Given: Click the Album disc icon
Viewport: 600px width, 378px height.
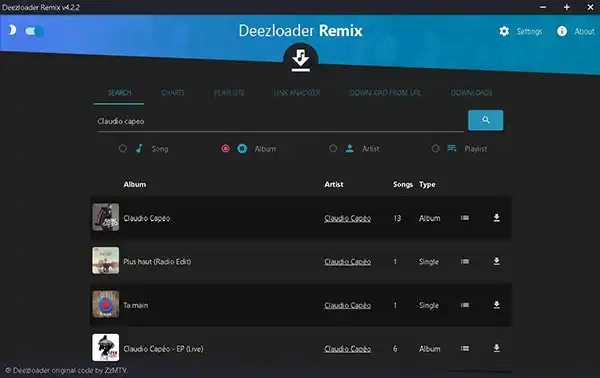Looking at the screenshot, I should pyautogui.click(x=242, y=148).
